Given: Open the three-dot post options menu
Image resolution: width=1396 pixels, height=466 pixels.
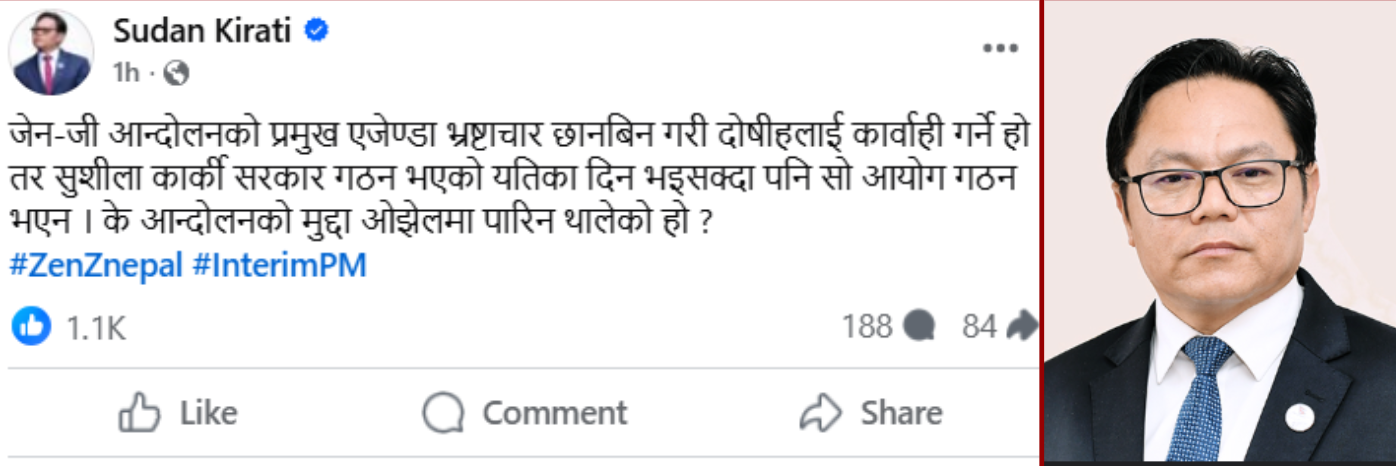Looking at the screenshot, I should click(x=999, y=48).
